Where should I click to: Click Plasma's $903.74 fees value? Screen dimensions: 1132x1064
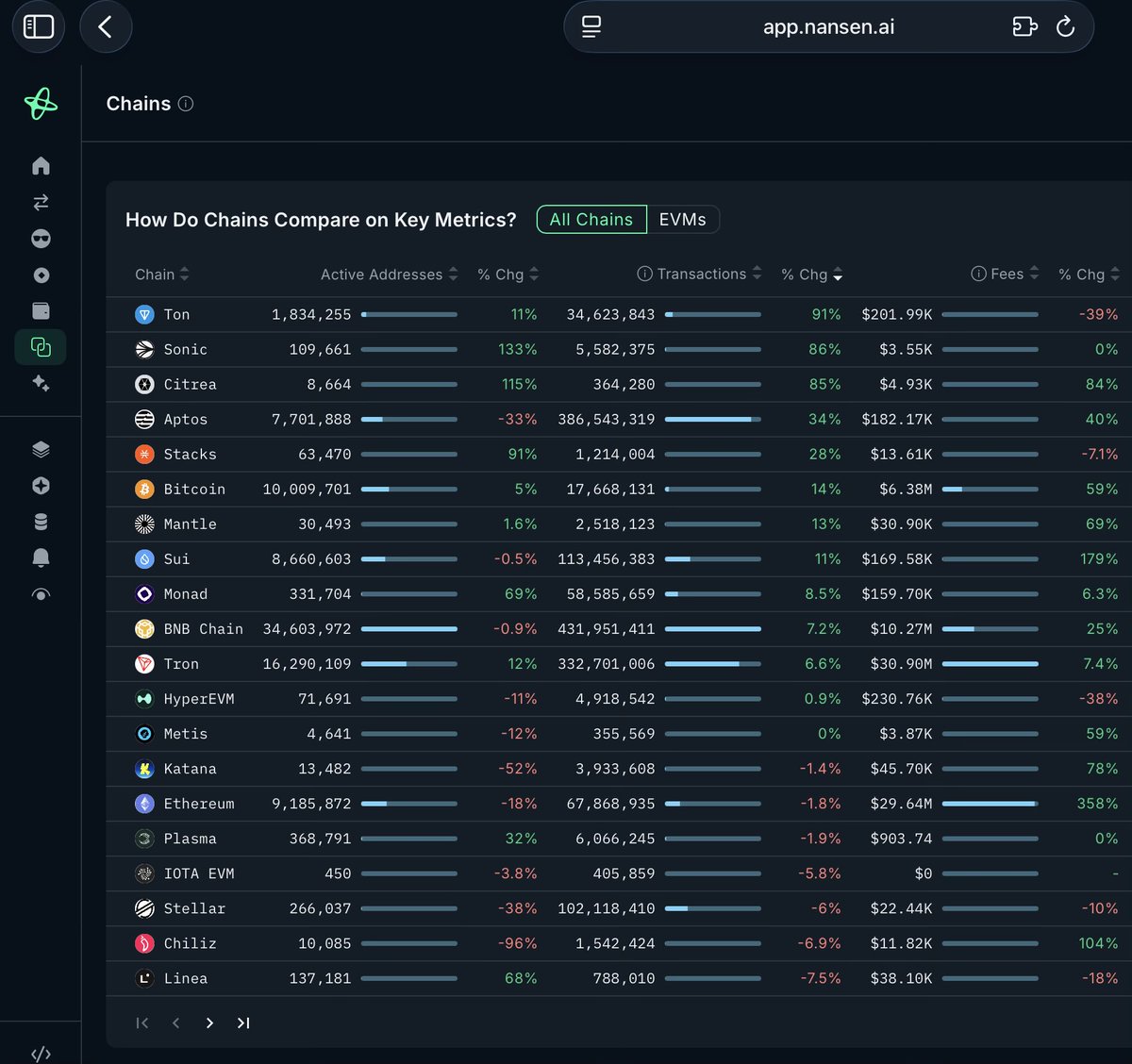pyautogui.click(x=901, y=839)
